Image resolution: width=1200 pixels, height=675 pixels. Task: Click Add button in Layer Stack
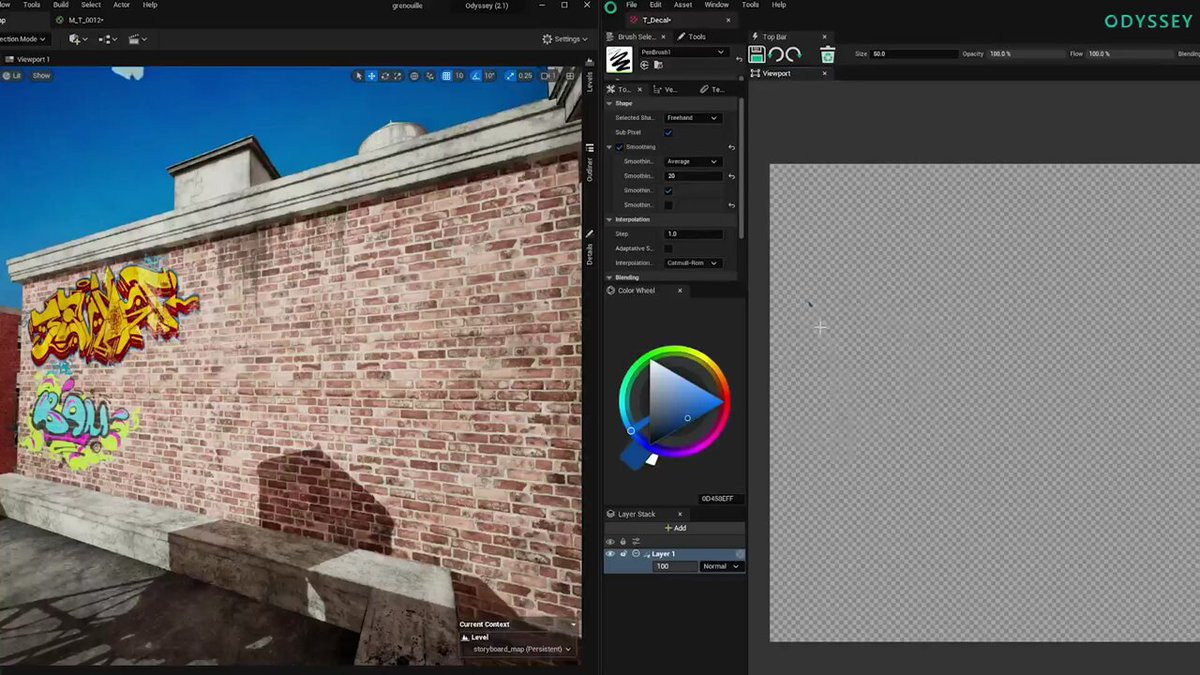click(x=675, y=528)
